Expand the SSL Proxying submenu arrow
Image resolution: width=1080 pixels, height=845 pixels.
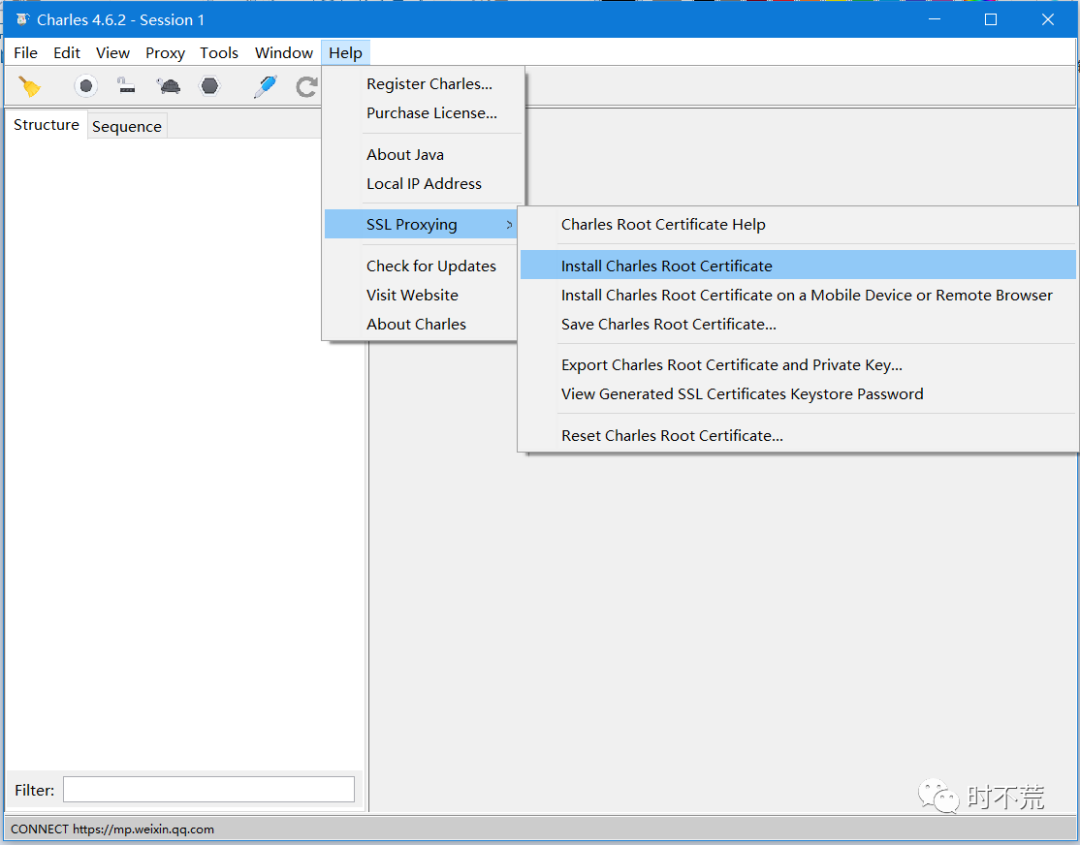tap(509, 225)
